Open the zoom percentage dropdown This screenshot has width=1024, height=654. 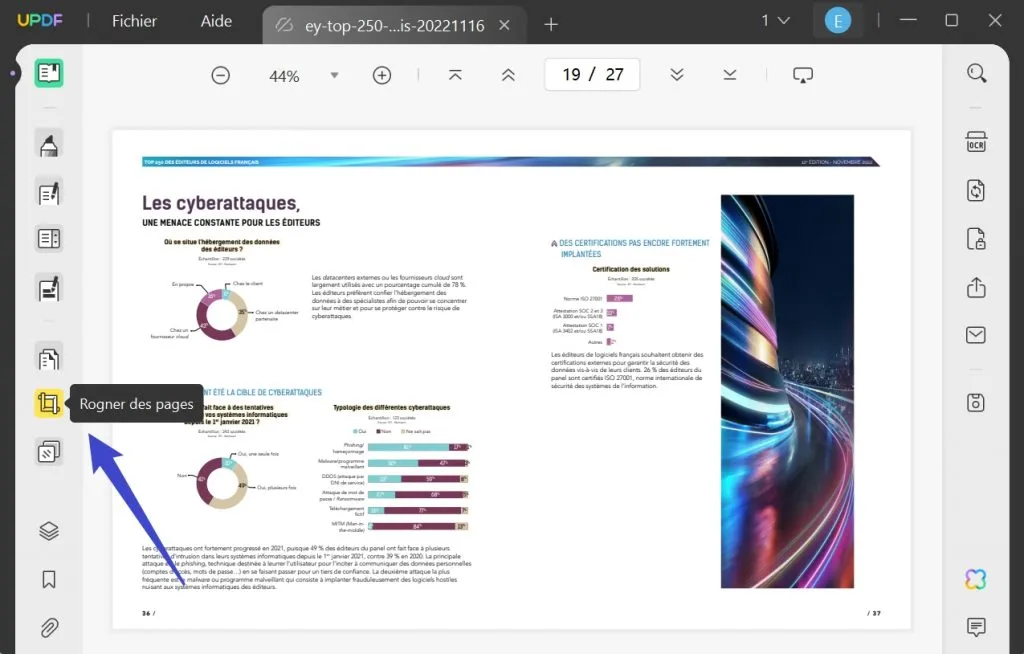point(333,74)
